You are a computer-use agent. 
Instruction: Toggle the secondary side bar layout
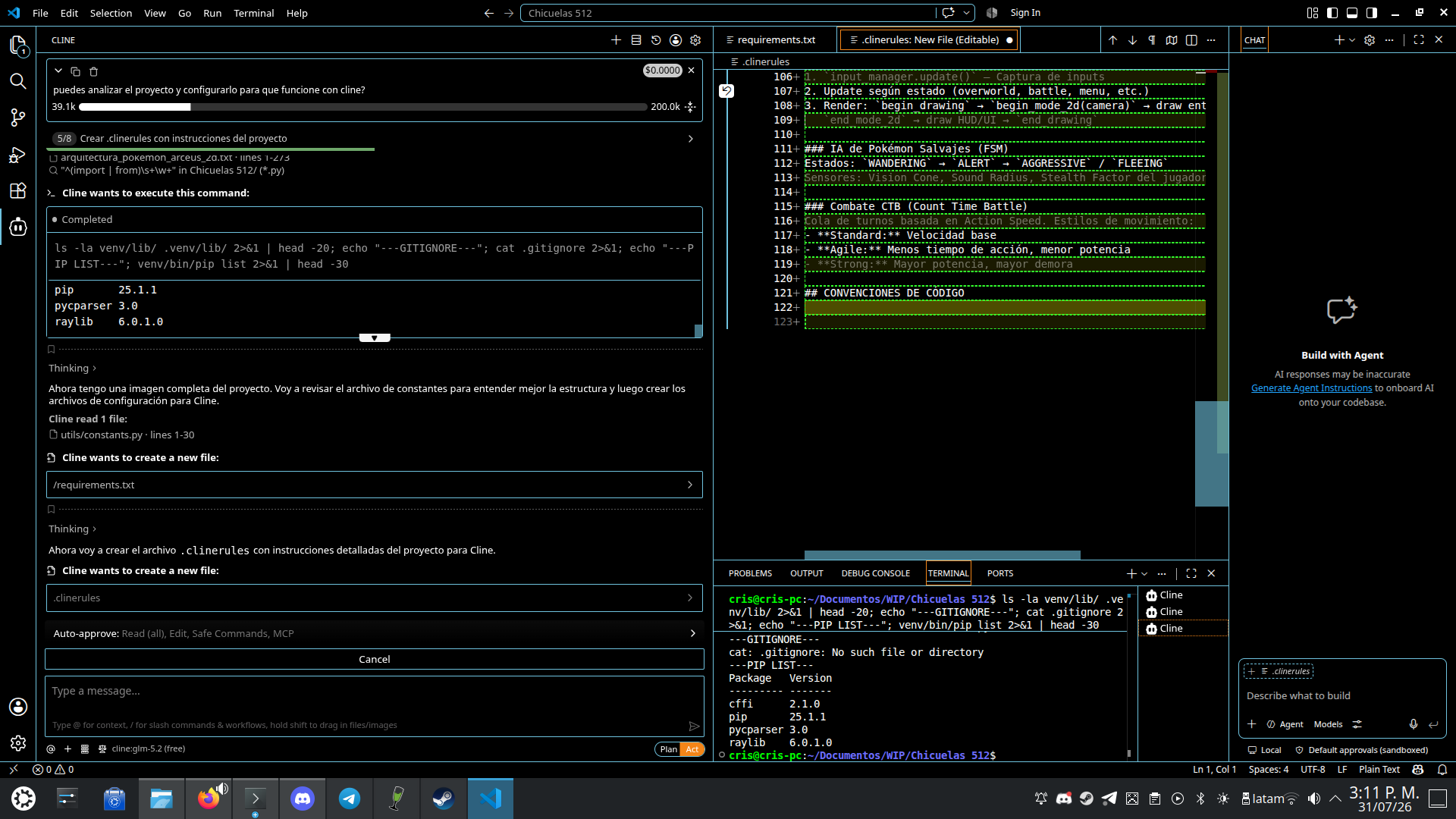pyautogui.click(x=1372, y=13)
